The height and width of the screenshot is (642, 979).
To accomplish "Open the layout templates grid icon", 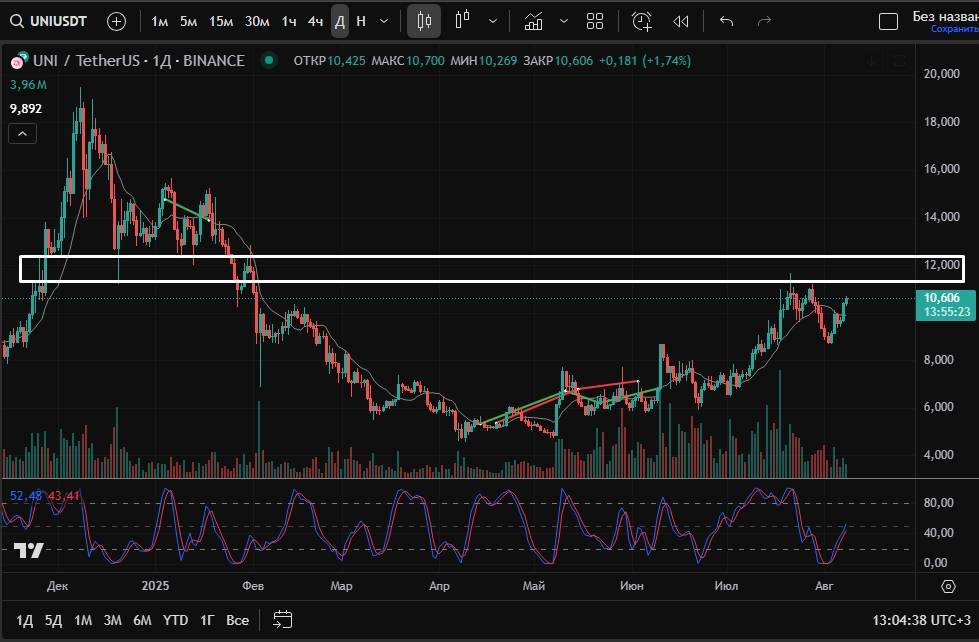I will [x=595, y=21].
